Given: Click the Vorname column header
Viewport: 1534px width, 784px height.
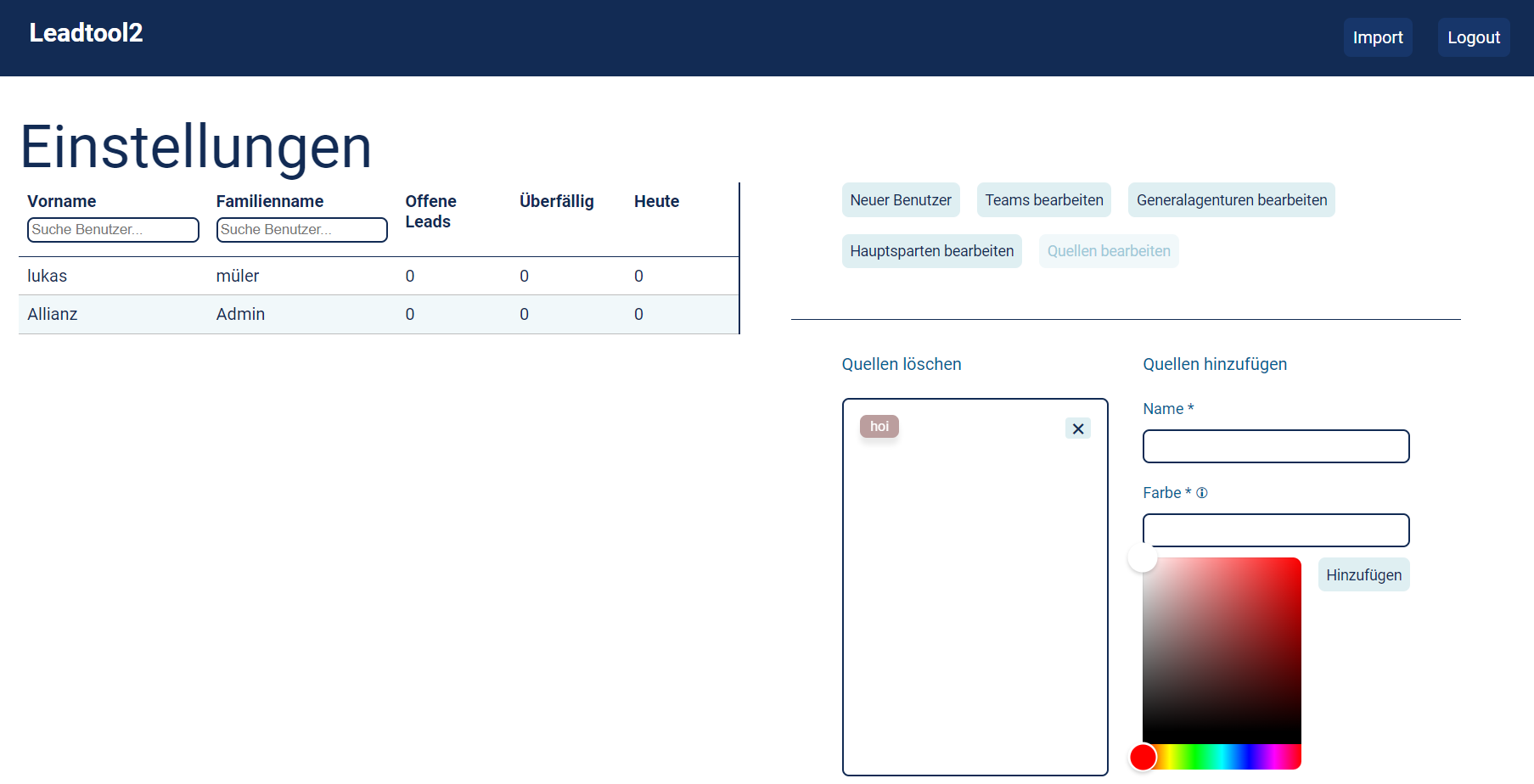Looking at the screenshot, I should (x=61, y=201).
